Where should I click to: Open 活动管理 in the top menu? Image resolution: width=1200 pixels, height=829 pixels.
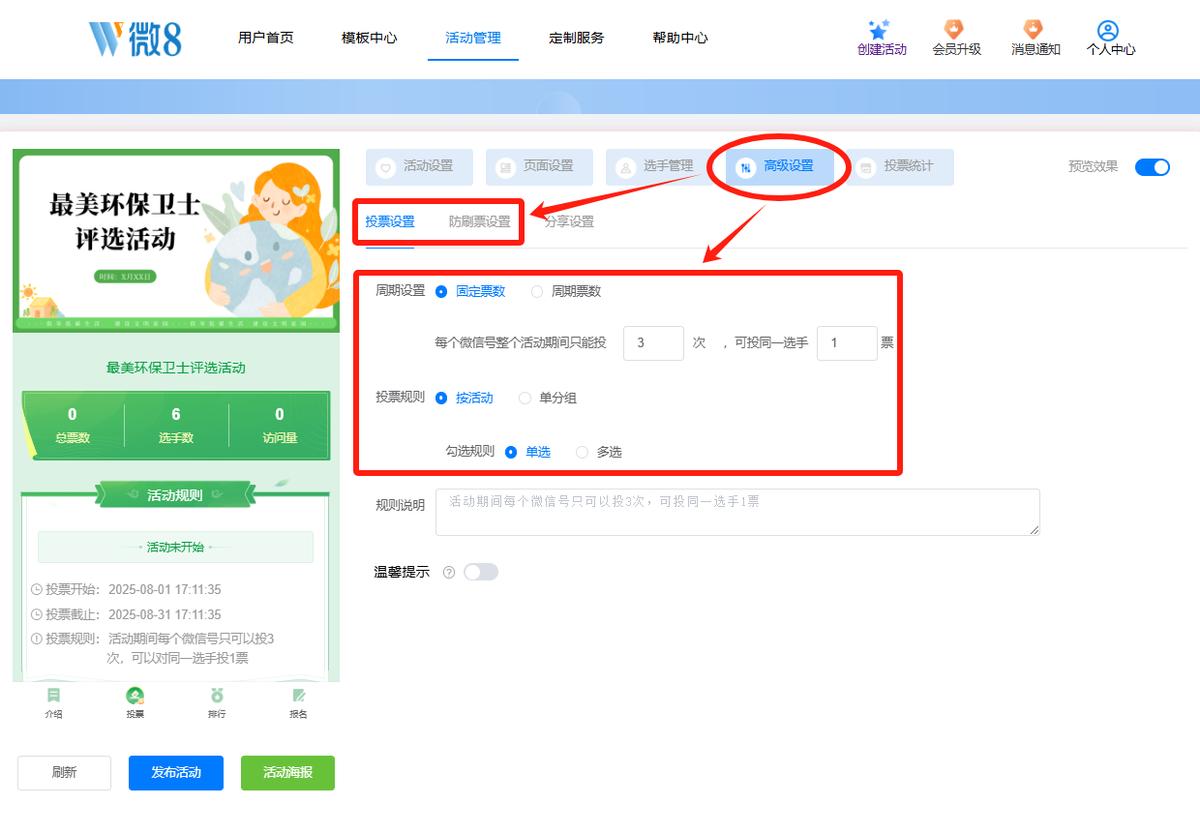[x=473, y=38]
